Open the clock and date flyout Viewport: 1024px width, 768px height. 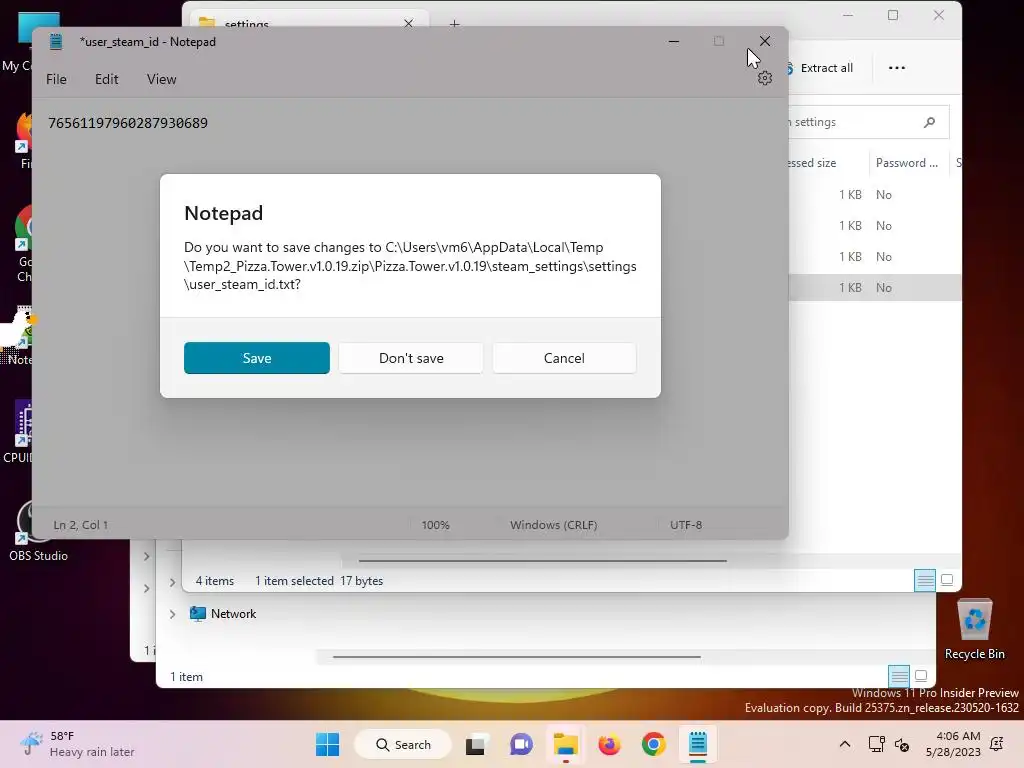(x=953, y=744)
